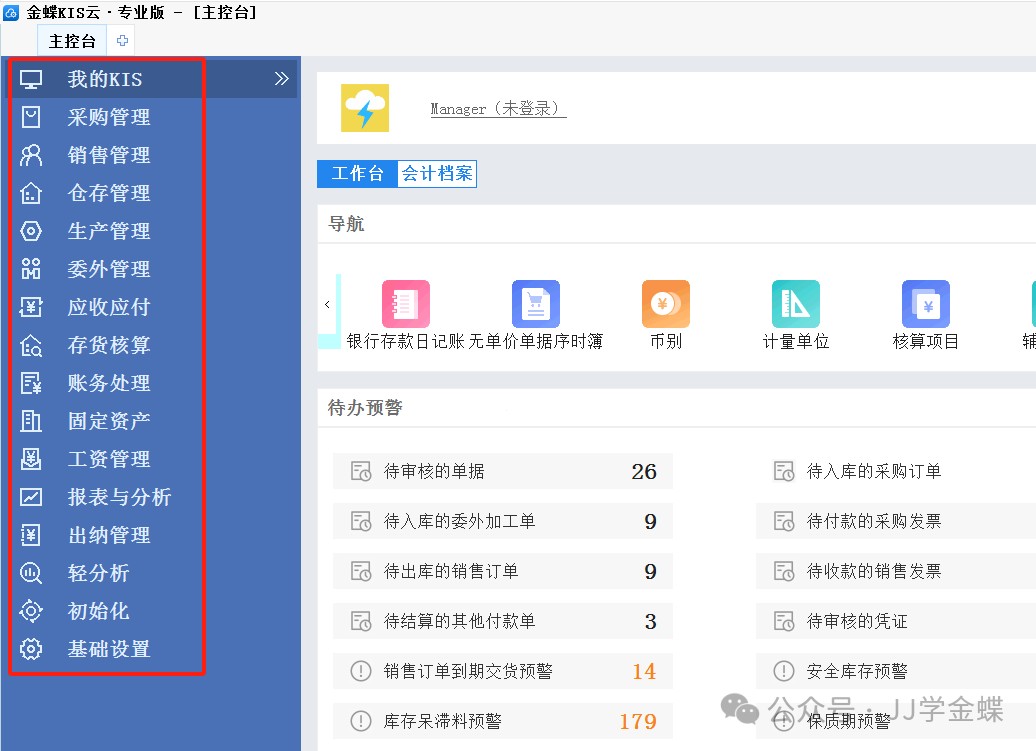Image resolution: width=1036 pixels, height=751 pixels.
Task: Open 报表与分析 module in sidebar
Action: point(119,497)
